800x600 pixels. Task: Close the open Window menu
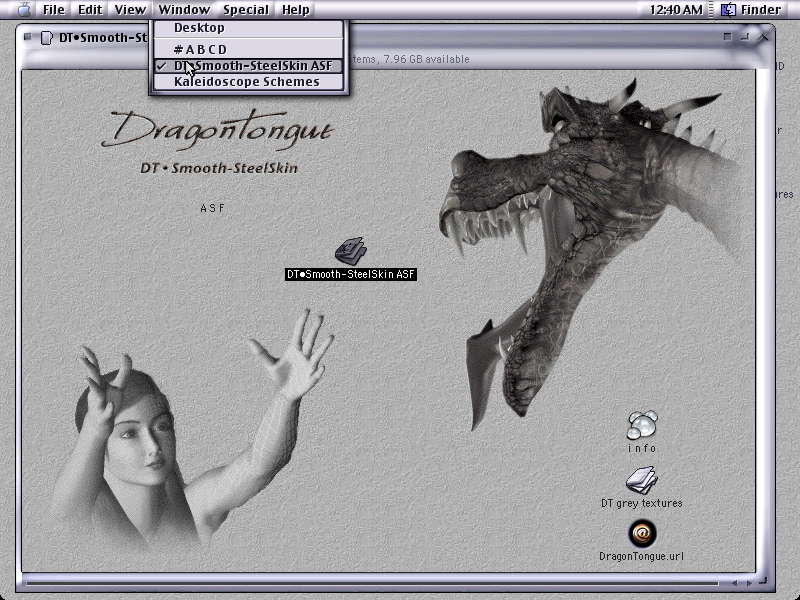(184, 10)
